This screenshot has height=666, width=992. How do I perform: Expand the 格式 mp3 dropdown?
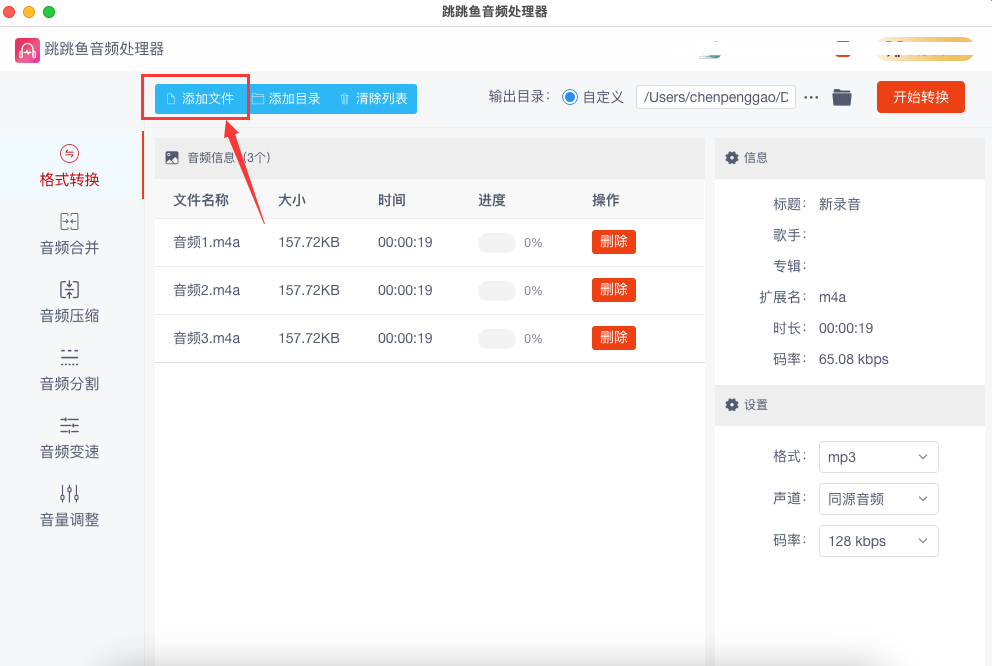(x=878, y=457)
